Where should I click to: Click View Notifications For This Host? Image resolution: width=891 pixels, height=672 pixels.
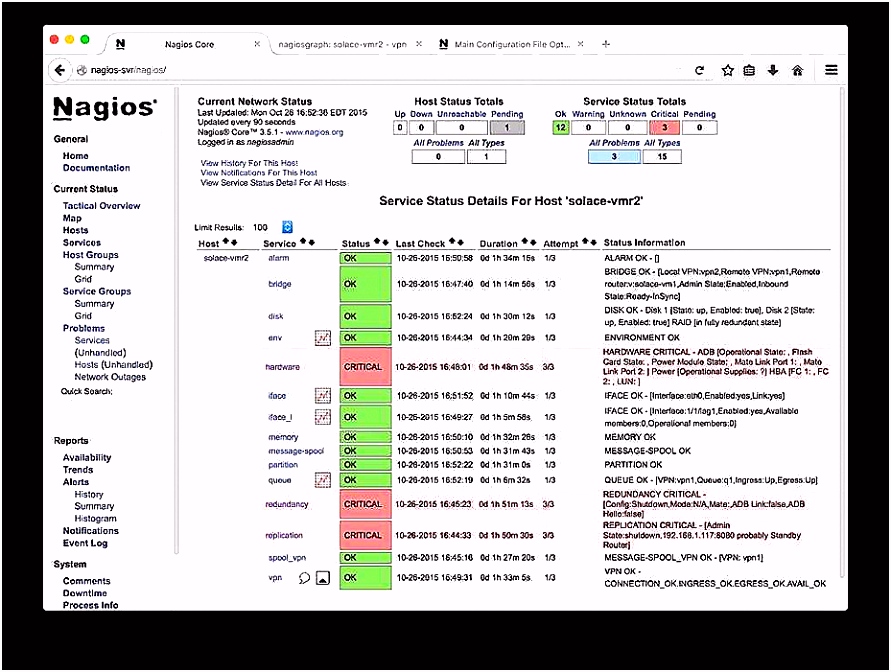pyautogui.click(x=259, y=173)
